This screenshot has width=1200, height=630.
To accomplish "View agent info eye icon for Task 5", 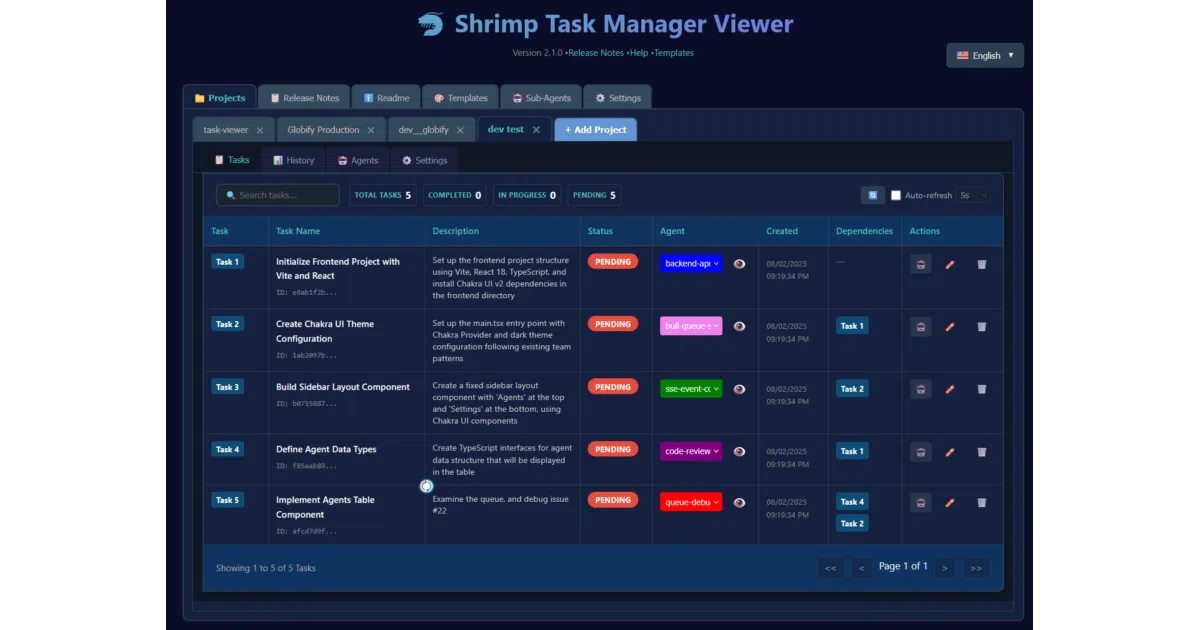I will [739, 502].
